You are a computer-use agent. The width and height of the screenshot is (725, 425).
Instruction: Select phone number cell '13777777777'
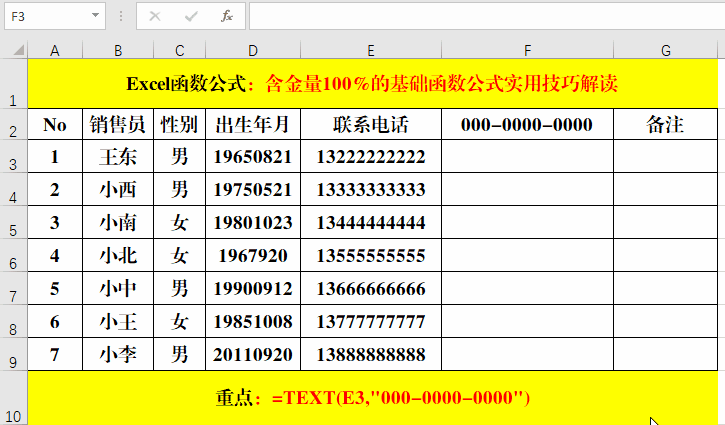coord(371,321)
